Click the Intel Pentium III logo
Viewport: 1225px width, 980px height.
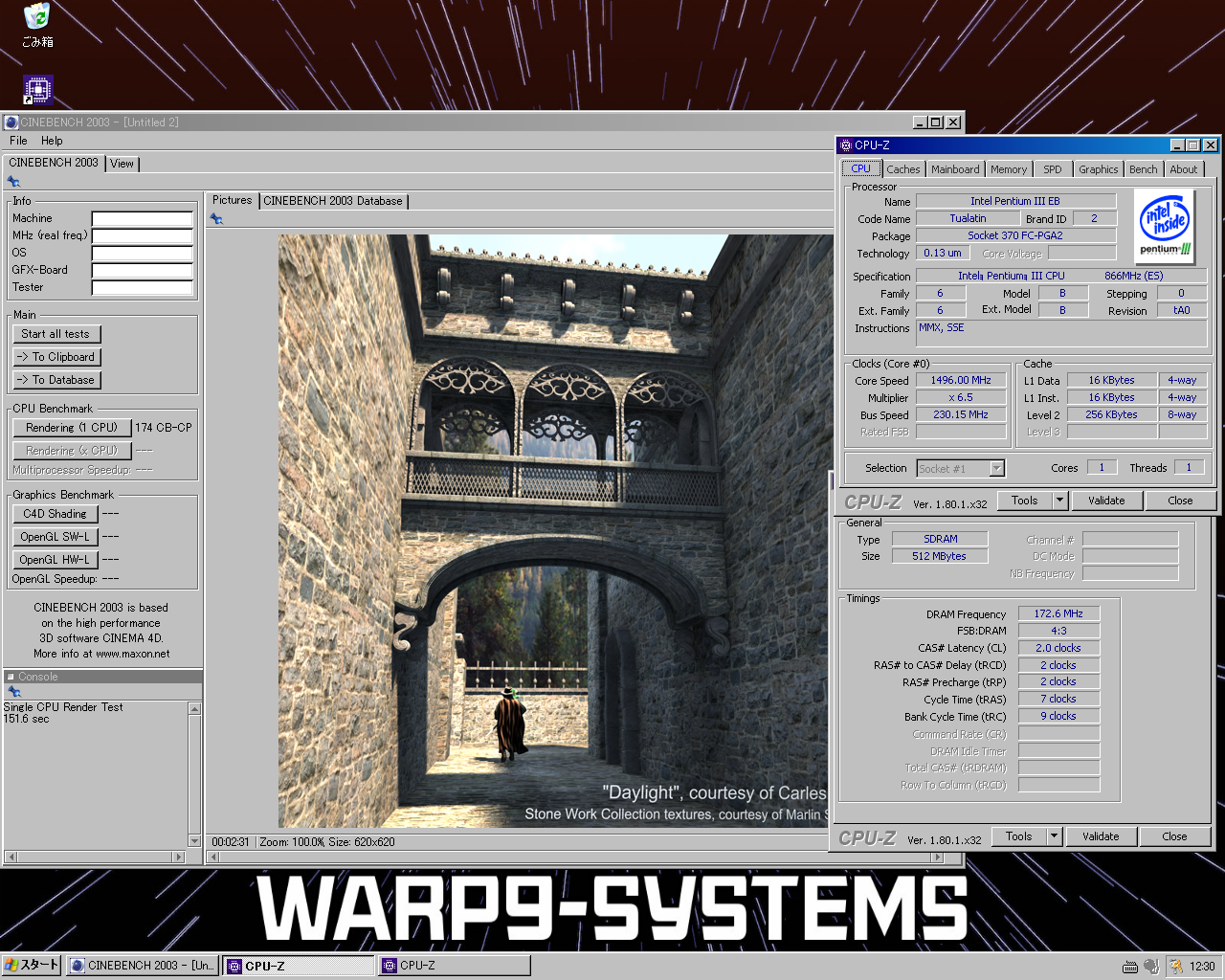point(1165,226)
